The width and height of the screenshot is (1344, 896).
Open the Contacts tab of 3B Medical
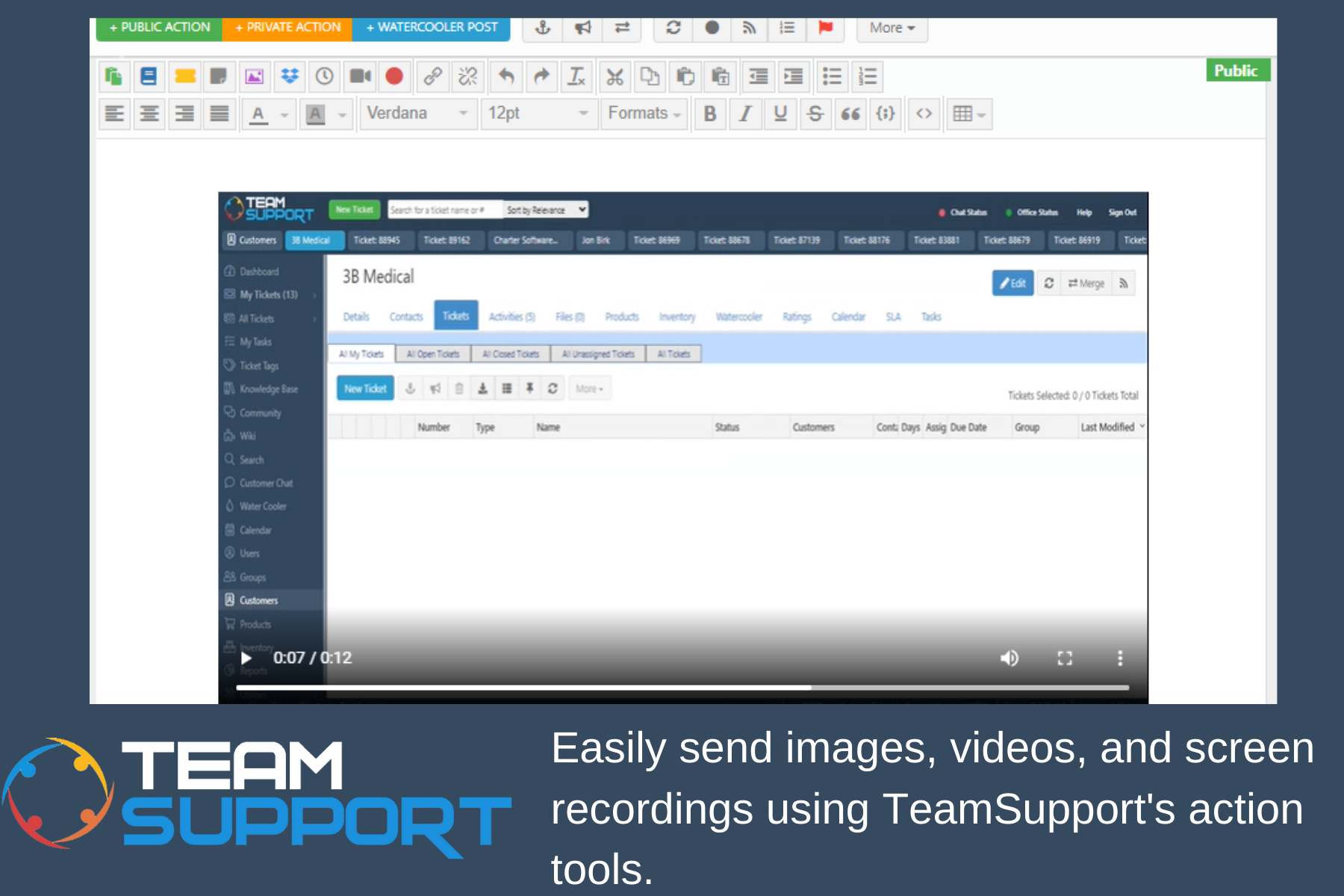pyautogui.click(x=406, y=317)
